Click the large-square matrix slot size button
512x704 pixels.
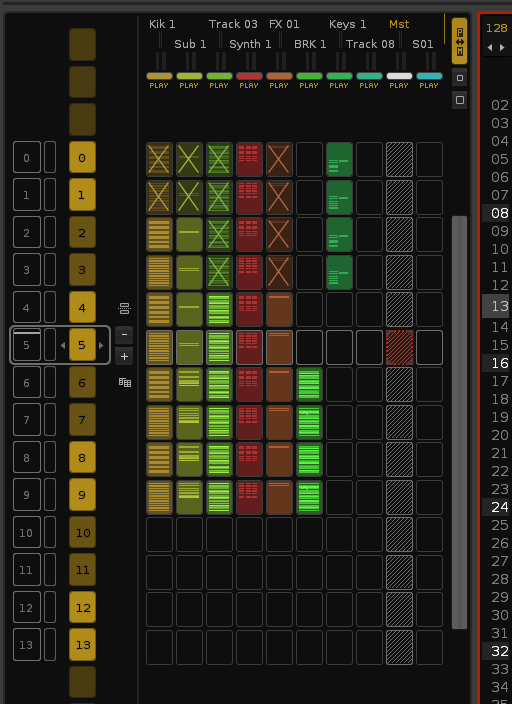pyautogui.click(x=459, y=100)
